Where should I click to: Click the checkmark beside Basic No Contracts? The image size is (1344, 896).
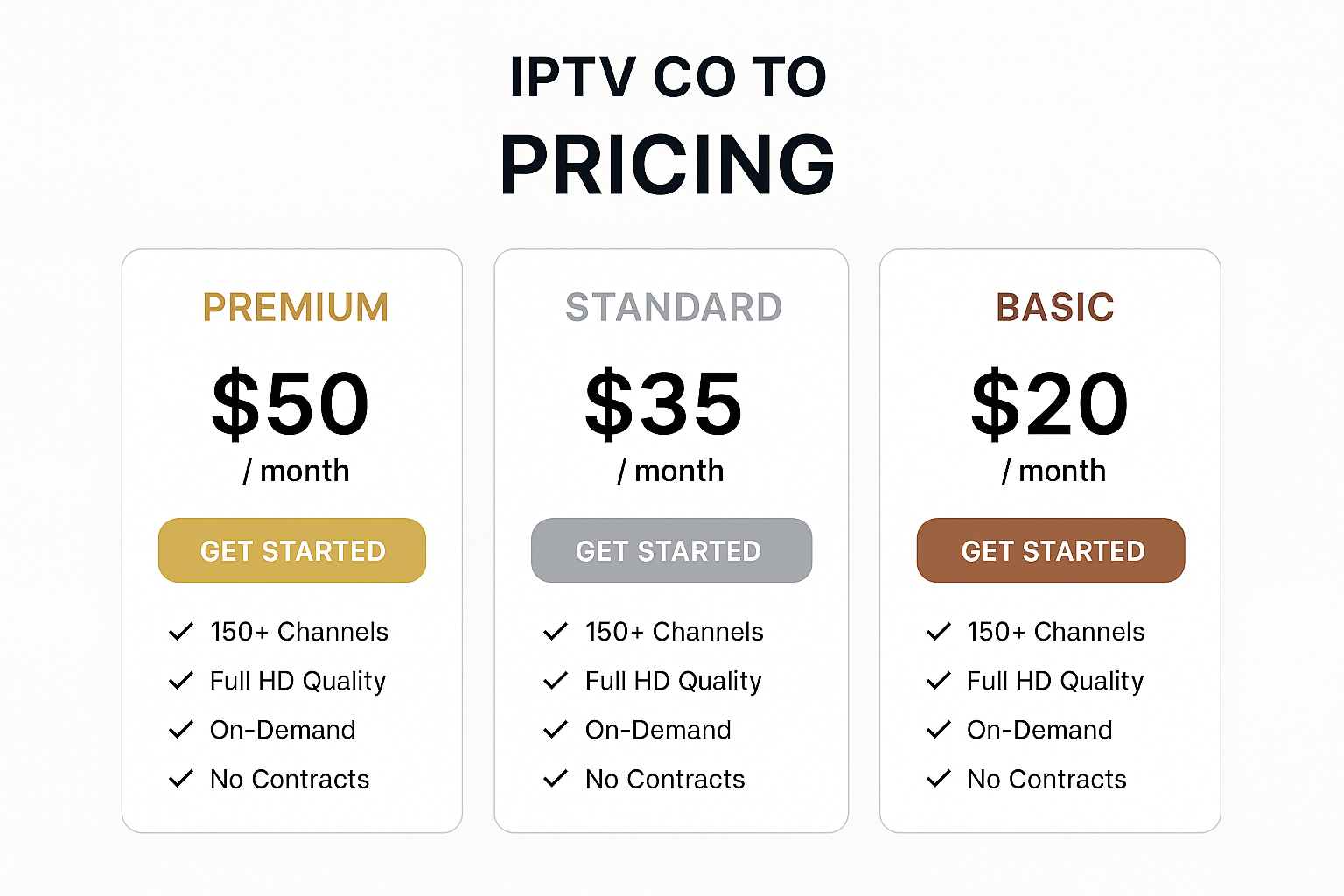[939, 779]
